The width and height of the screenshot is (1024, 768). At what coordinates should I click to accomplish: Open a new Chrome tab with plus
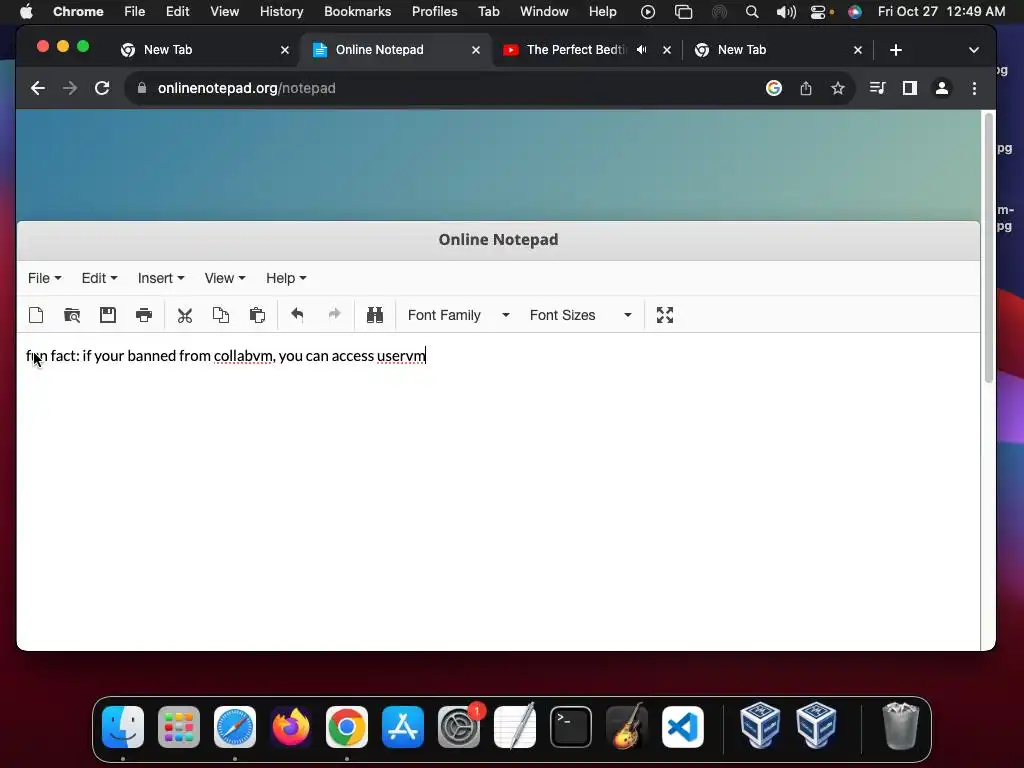tap(896, 50)
